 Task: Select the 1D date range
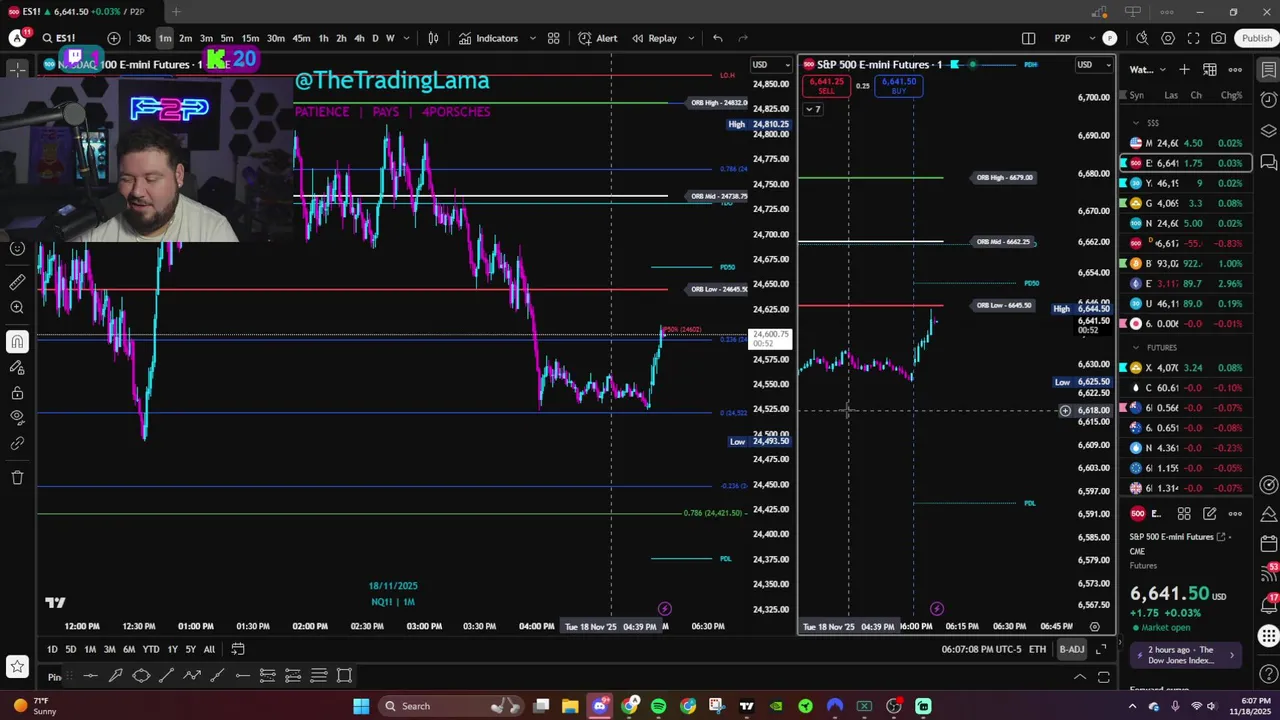[x=52, y=649]
